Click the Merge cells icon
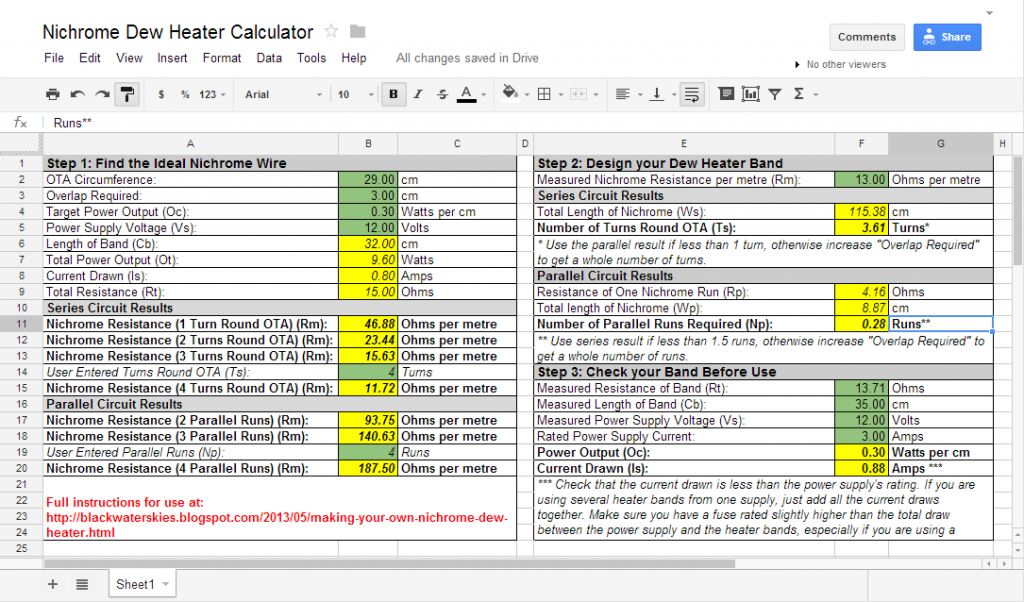This screenshot has width=1024, height=602. (x=579, y=95)
